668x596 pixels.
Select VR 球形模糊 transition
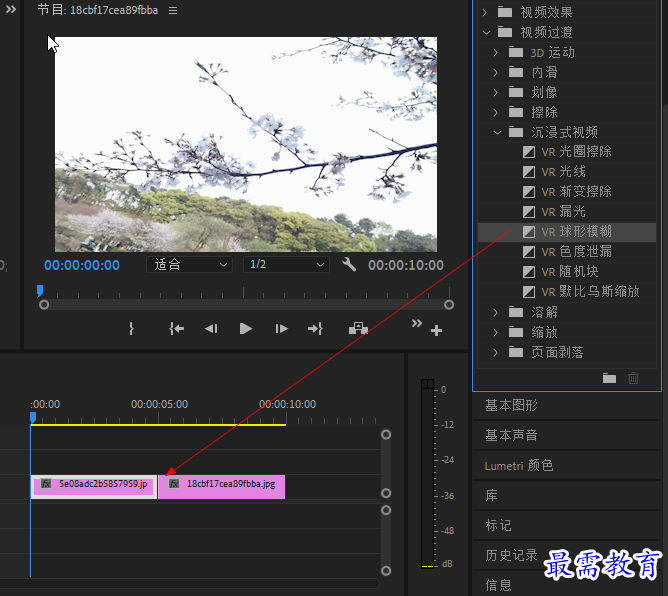(567, 232)
